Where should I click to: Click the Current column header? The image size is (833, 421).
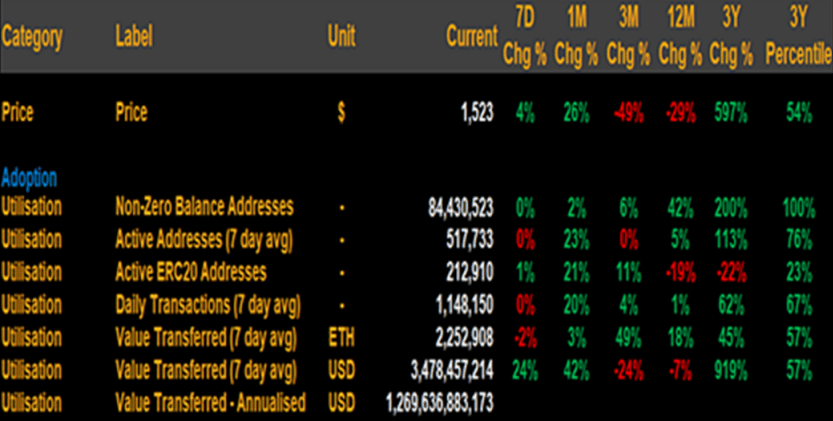(471, 38)
